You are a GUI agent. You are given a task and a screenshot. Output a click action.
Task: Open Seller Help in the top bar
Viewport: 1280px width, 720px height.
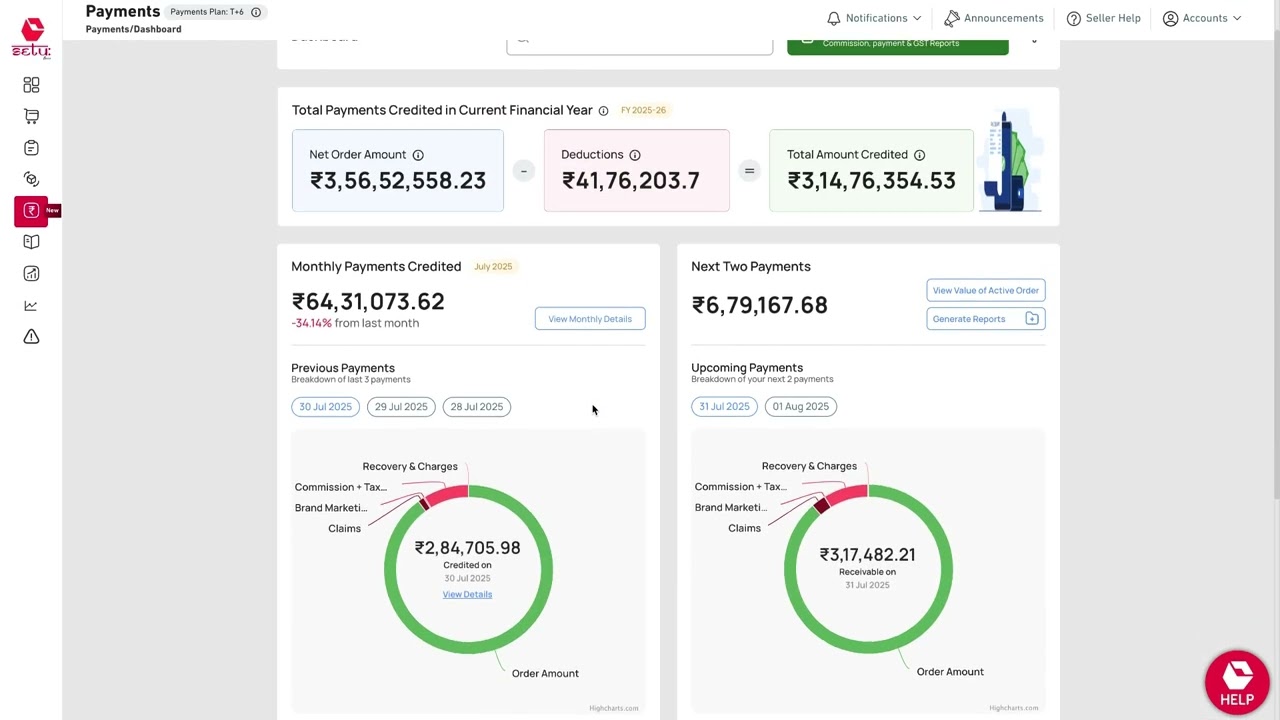[x=1103, y=18]
